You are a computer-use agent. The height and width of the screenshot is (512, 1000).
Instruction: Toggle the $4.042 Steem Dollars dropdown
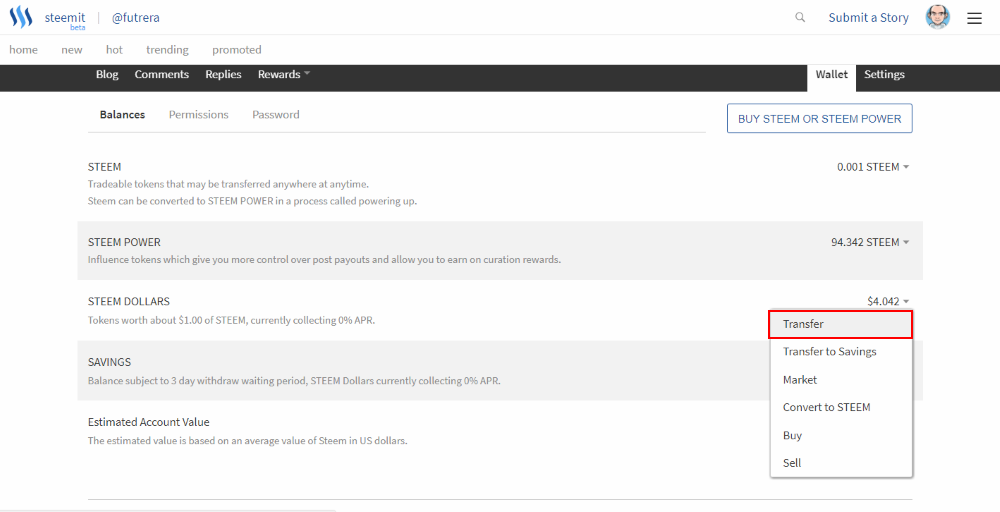coord(888,301)
